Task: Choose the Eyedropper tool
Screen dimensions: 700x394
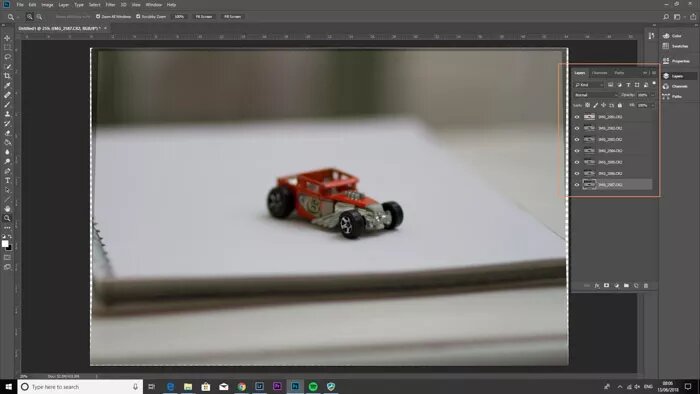Action: point(7,85)
